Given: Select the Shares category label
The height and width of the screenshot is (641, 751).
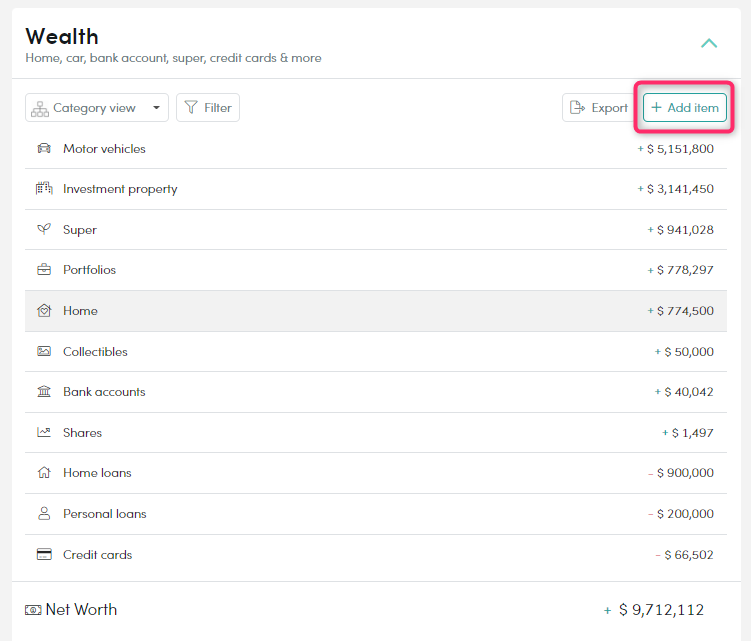Looking at the screenshot, I should (x=82, y=433).
